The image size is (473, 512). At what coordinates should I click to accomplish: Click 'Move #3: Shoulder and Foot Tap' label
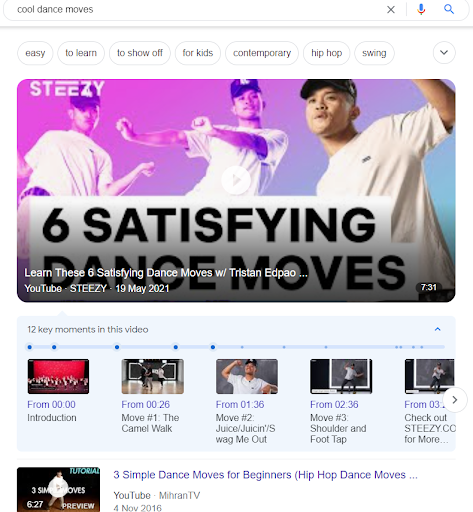[x=338, y=428]
